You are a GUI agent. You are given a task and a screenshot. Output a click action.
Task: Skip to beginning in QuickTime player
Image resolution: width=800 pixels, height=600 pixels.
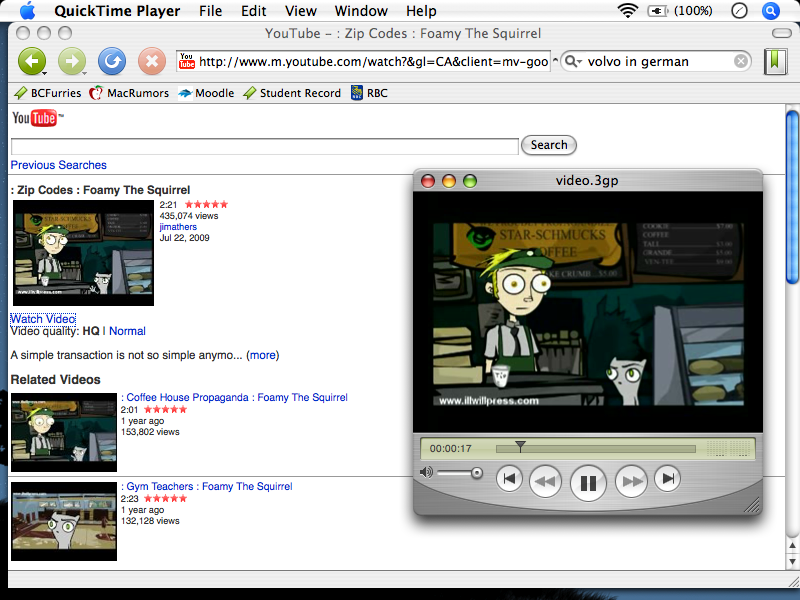click(x=509, y=479)
